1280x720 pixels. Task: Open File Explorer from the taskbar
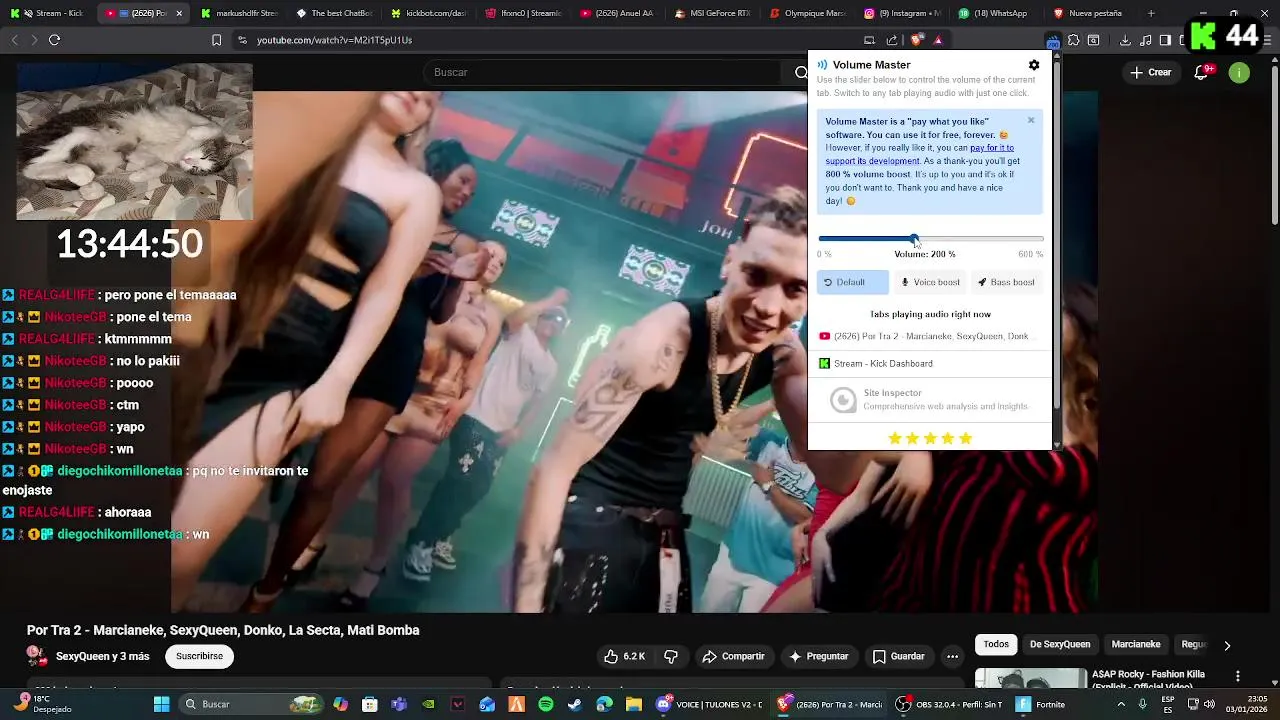coord(633,704)
